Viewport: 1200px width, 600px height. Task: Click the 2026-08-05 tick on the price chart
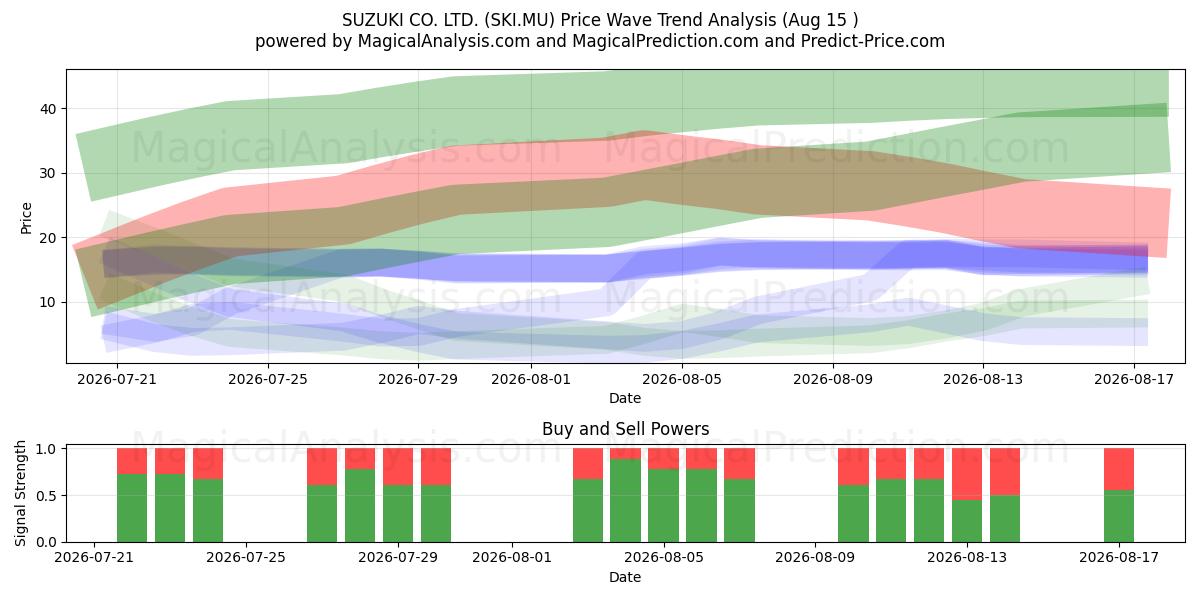pyautogui.click(x=683, y=379)
